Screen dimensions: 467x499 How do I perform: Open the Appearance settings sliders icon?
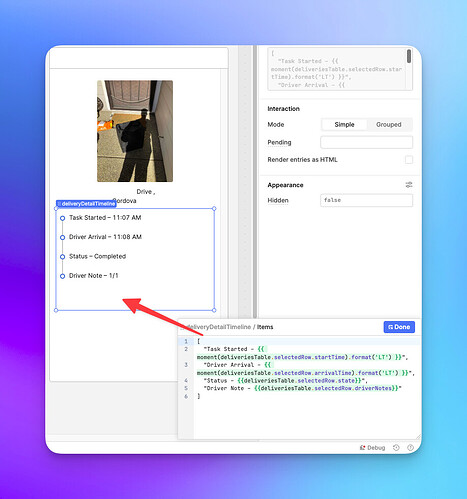point(409,185)
